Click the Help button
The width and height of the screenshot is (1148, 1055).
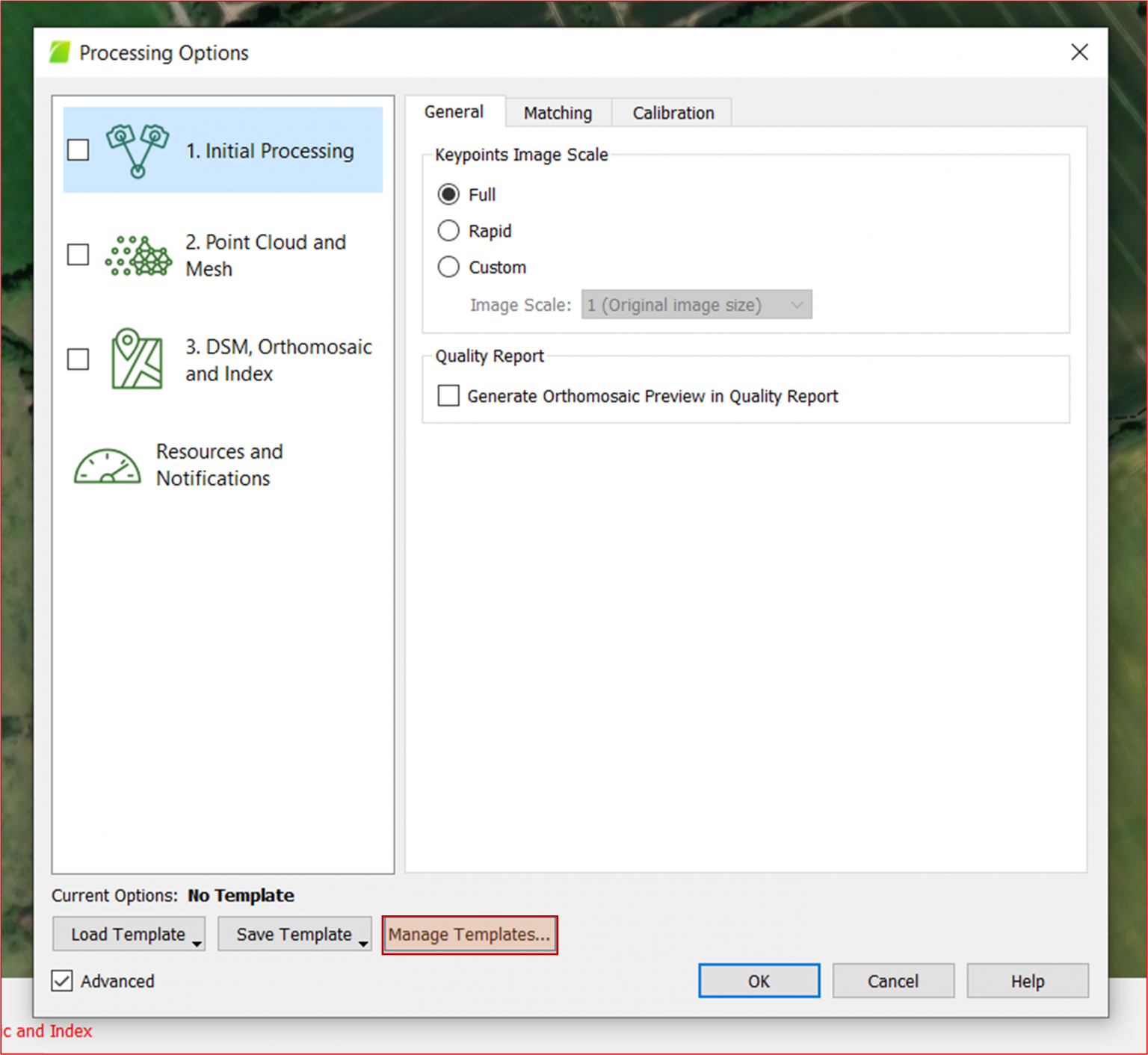(1027, 980)
